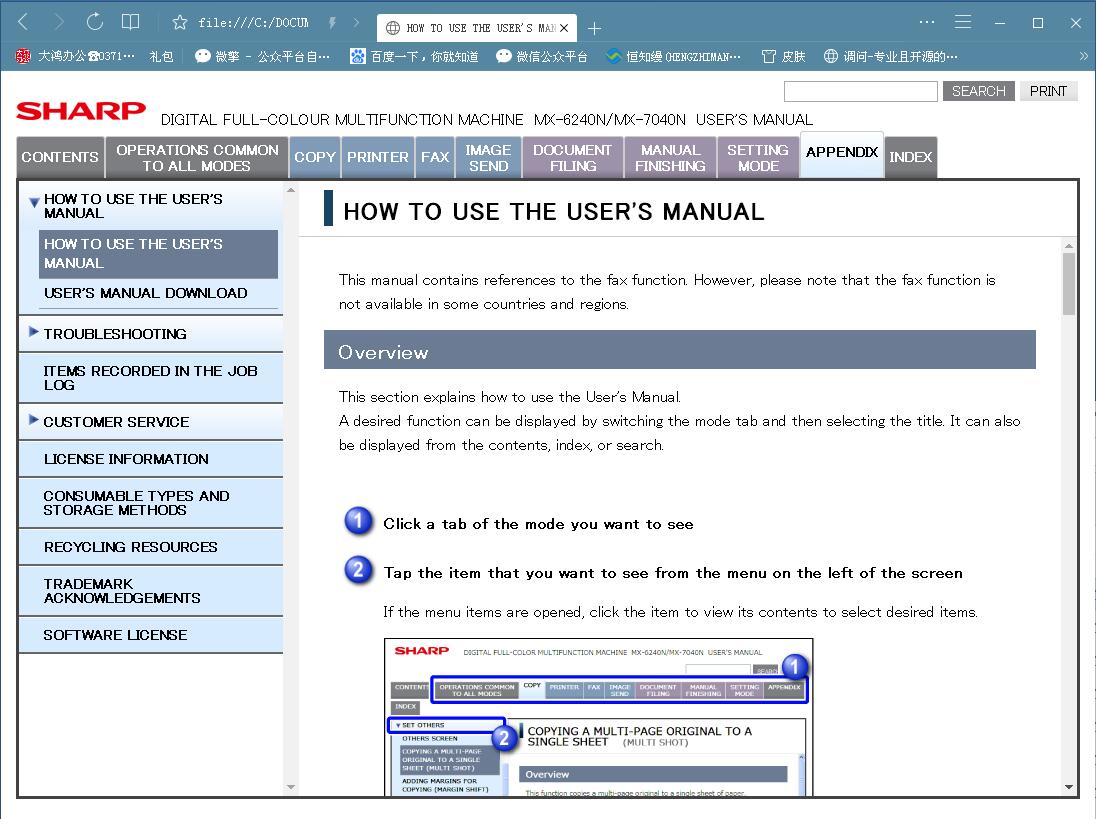Image resolution: width=1096 pixels, height=819 pixels.
Task: Open the SETTING MODE tab
Action: [758, 157]
